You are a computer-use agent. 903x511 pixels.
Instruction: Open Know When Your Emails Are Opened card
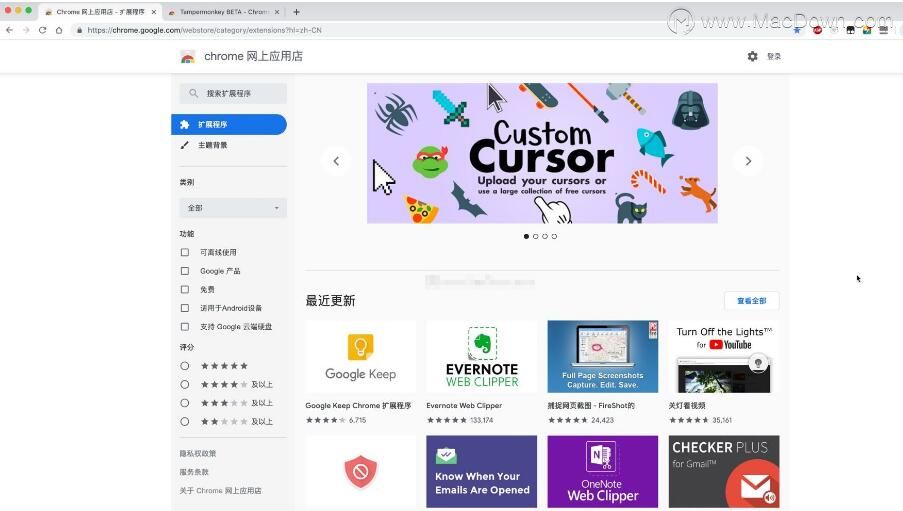click(481, 471)
